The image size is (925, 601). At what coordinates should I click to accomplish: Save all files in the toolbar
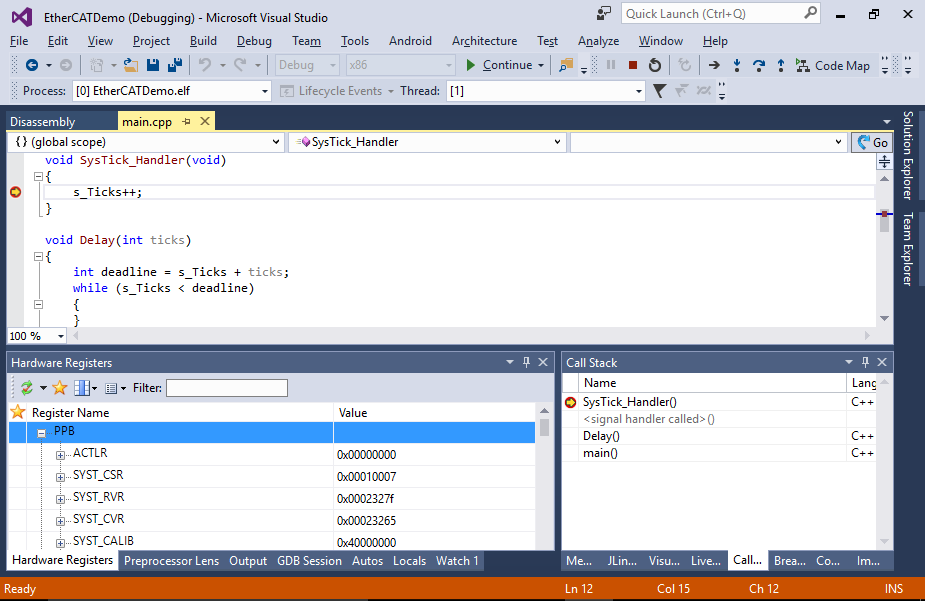[x=175, y=65]
